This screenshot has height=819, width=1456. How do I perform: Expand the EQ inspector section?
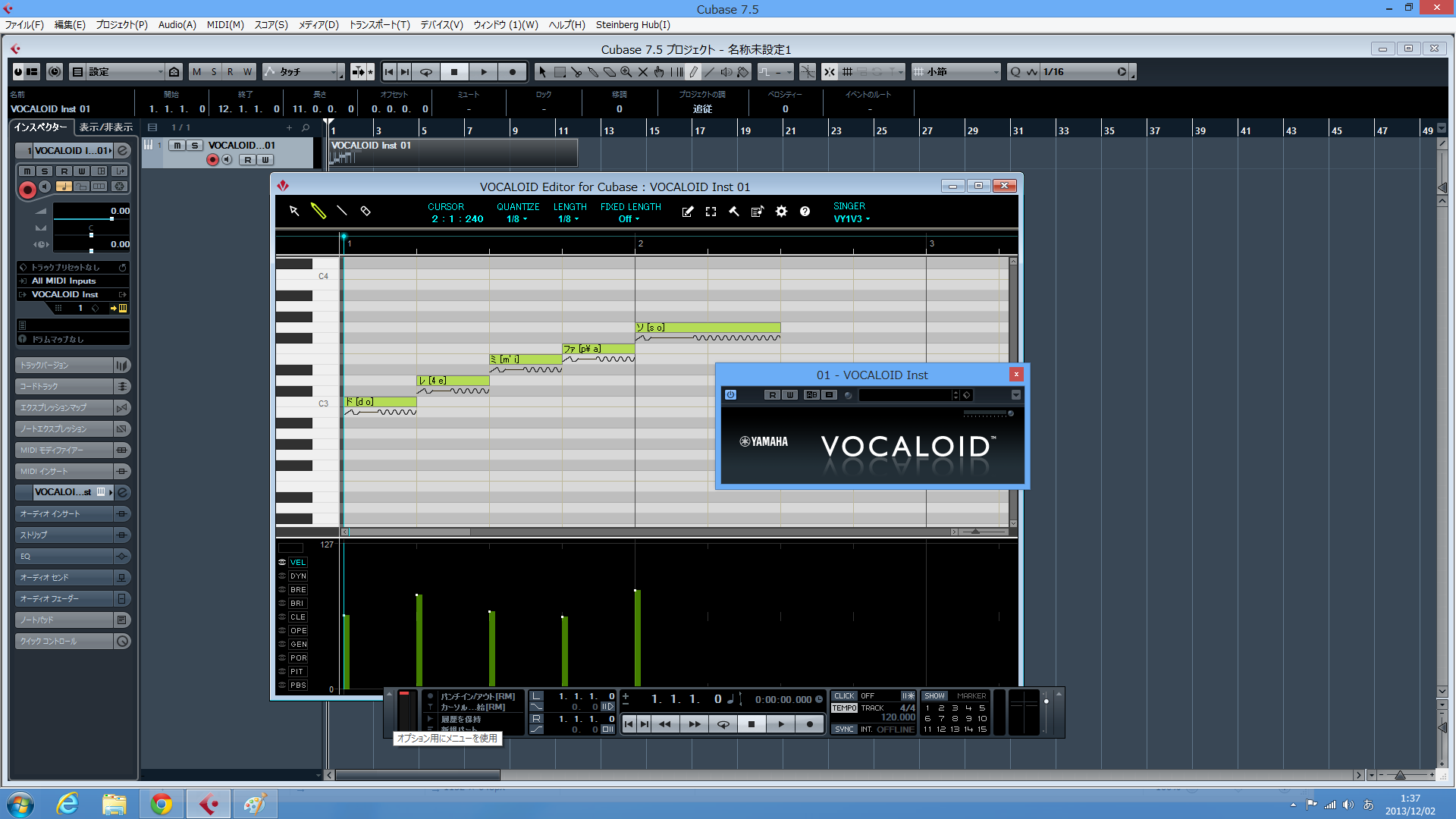click(73, 556)
